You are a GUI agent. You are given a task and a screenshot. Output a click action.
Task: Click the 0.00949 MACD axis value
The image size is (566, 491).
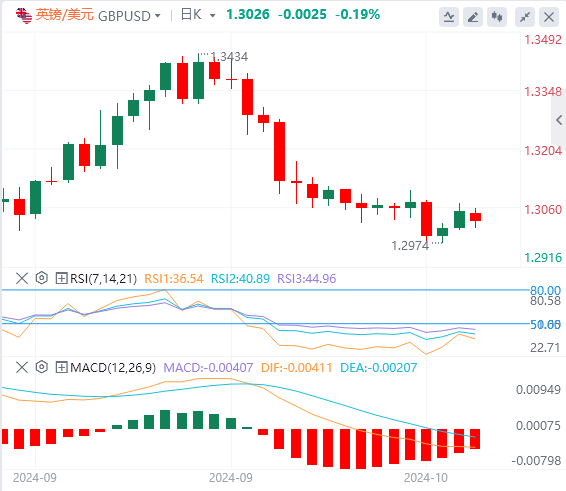tap(538, 390)
